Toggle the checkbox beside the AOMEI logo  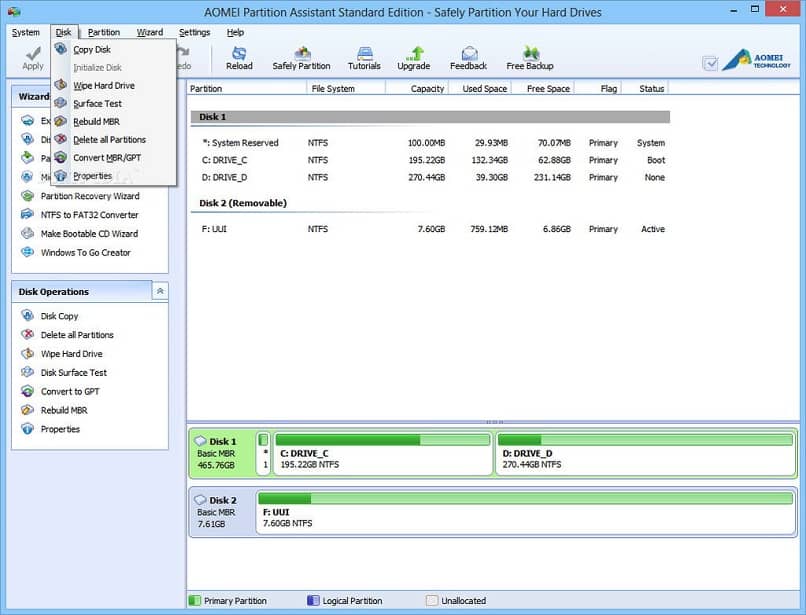(710, 63)
